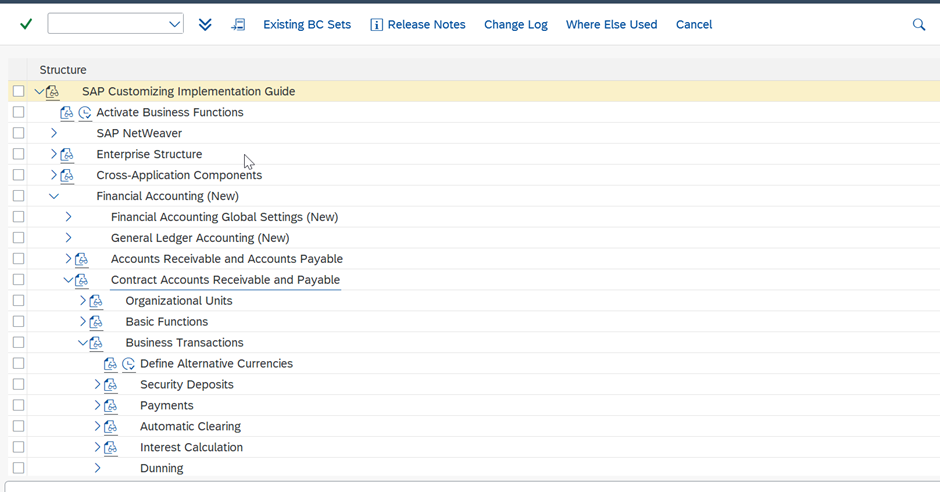Viewport: 940px width, 492px height.
Task: Tick checkbox for Enterprise Structure row
Action: pos(19,154)
